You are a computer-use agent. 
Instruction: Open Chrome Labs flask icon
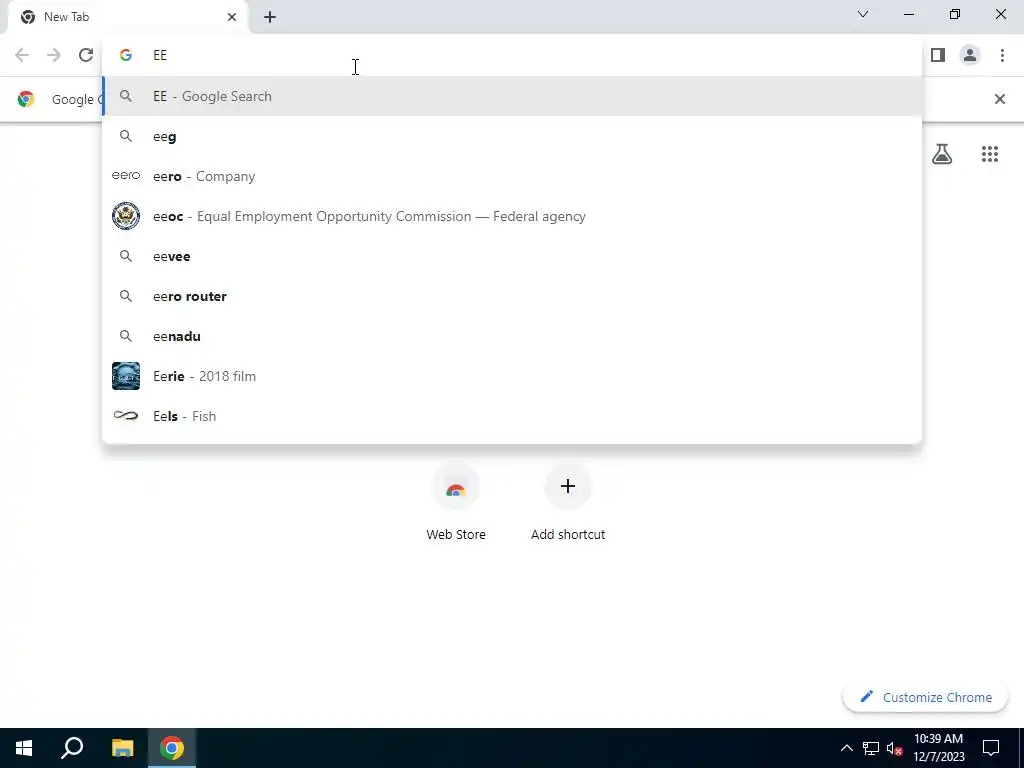[x=942, y=154]
